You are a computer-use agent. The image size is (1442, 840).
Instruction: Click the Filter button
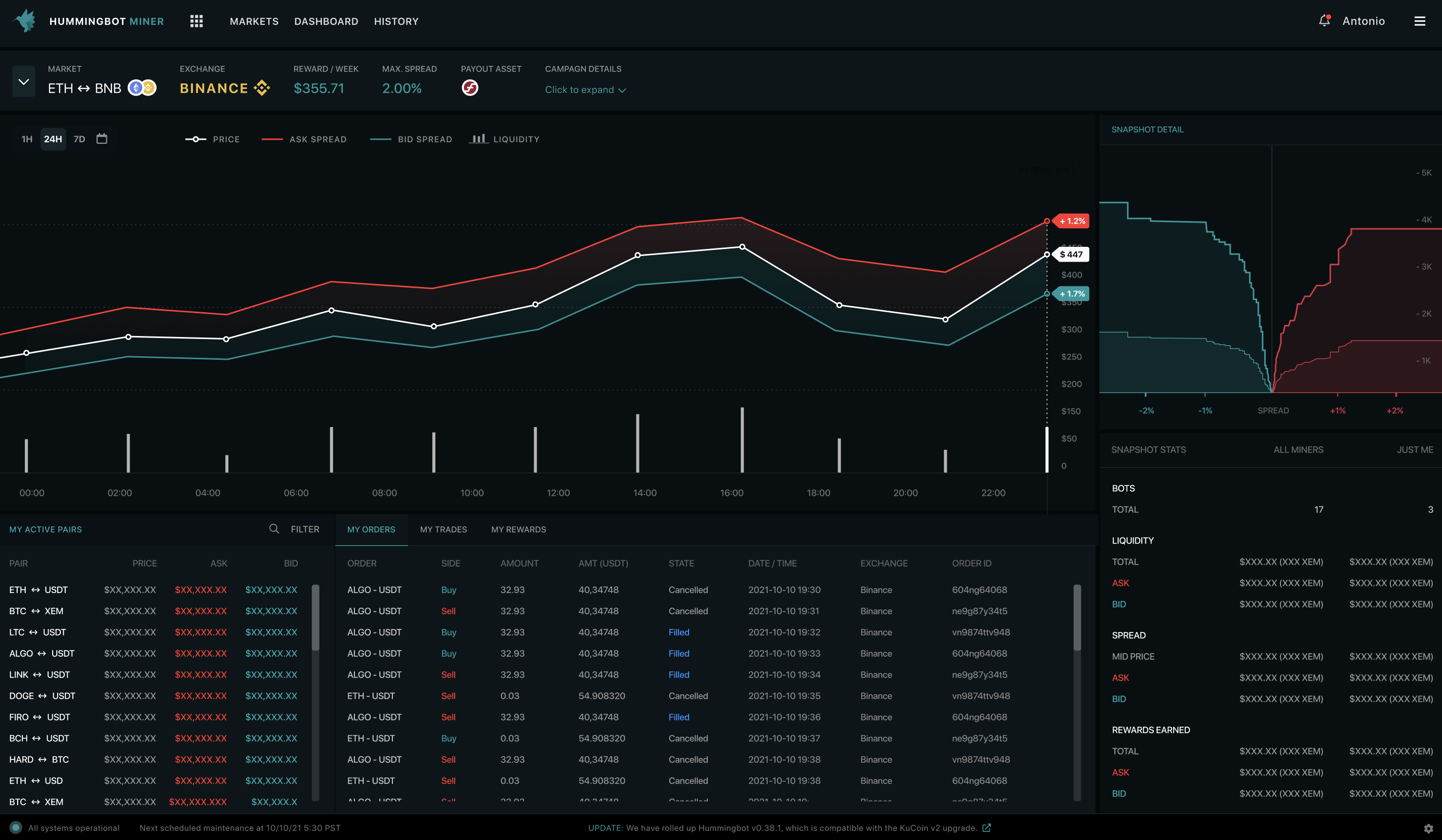tap(304, 529)
